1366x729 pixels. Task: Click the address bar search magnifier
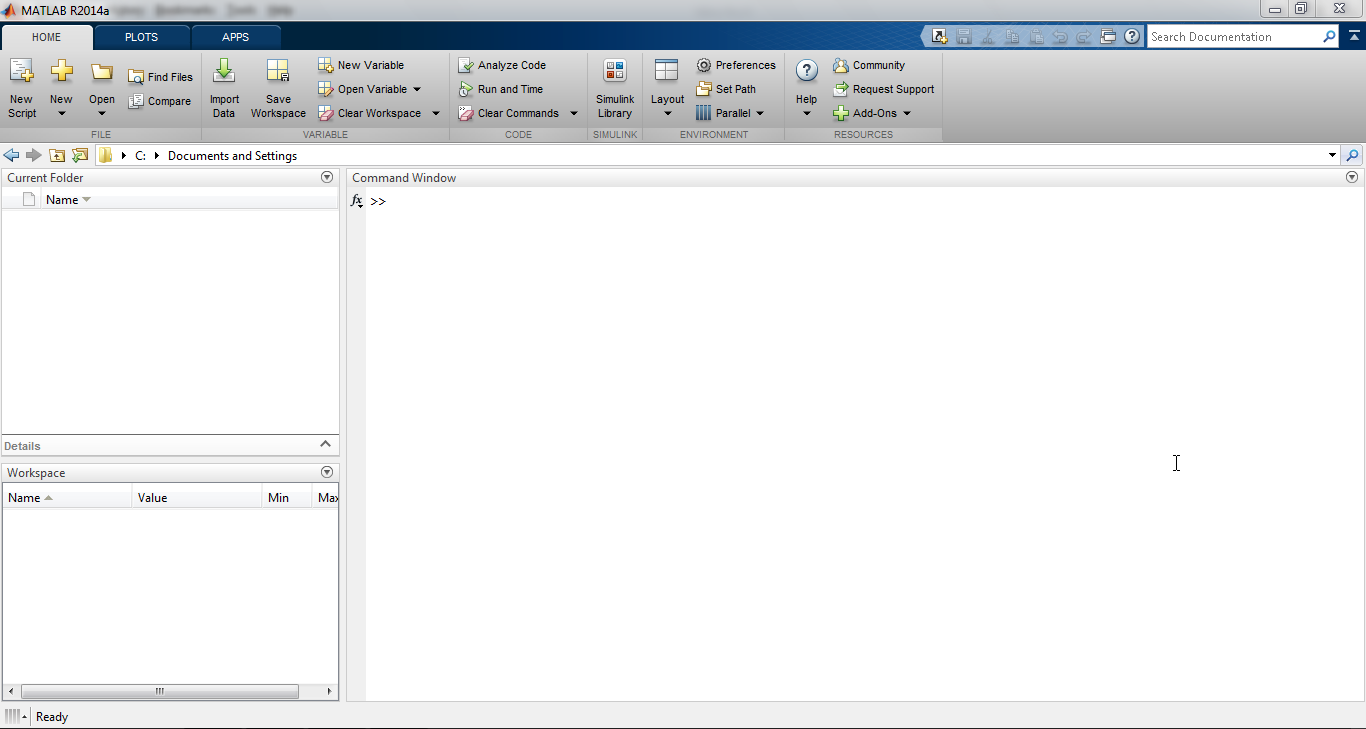[1353, 155]
